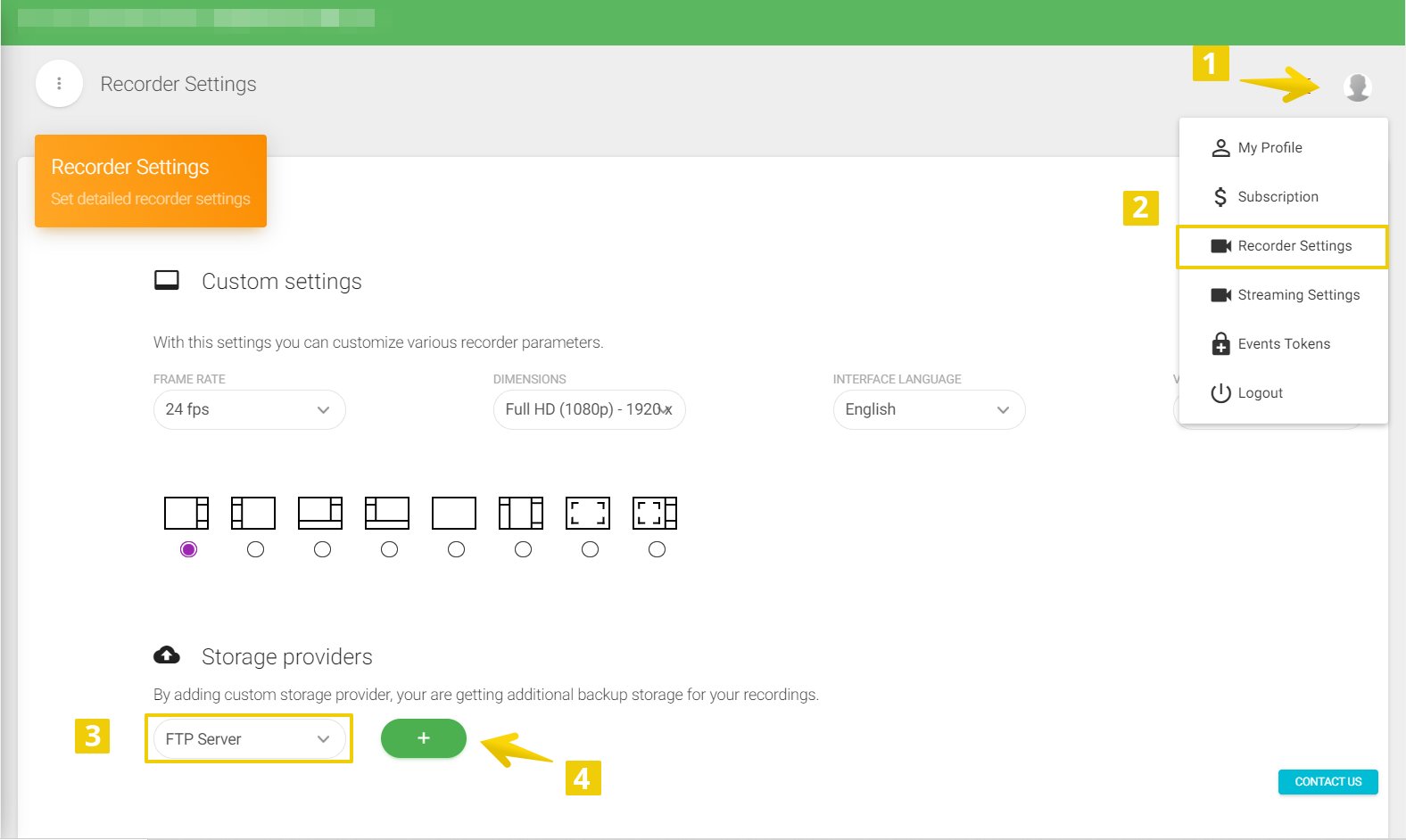Image resolution: width=1406 pixels, height=840 pixels.
Task: Click Logout in the user menu
Action: [1259, 393]
